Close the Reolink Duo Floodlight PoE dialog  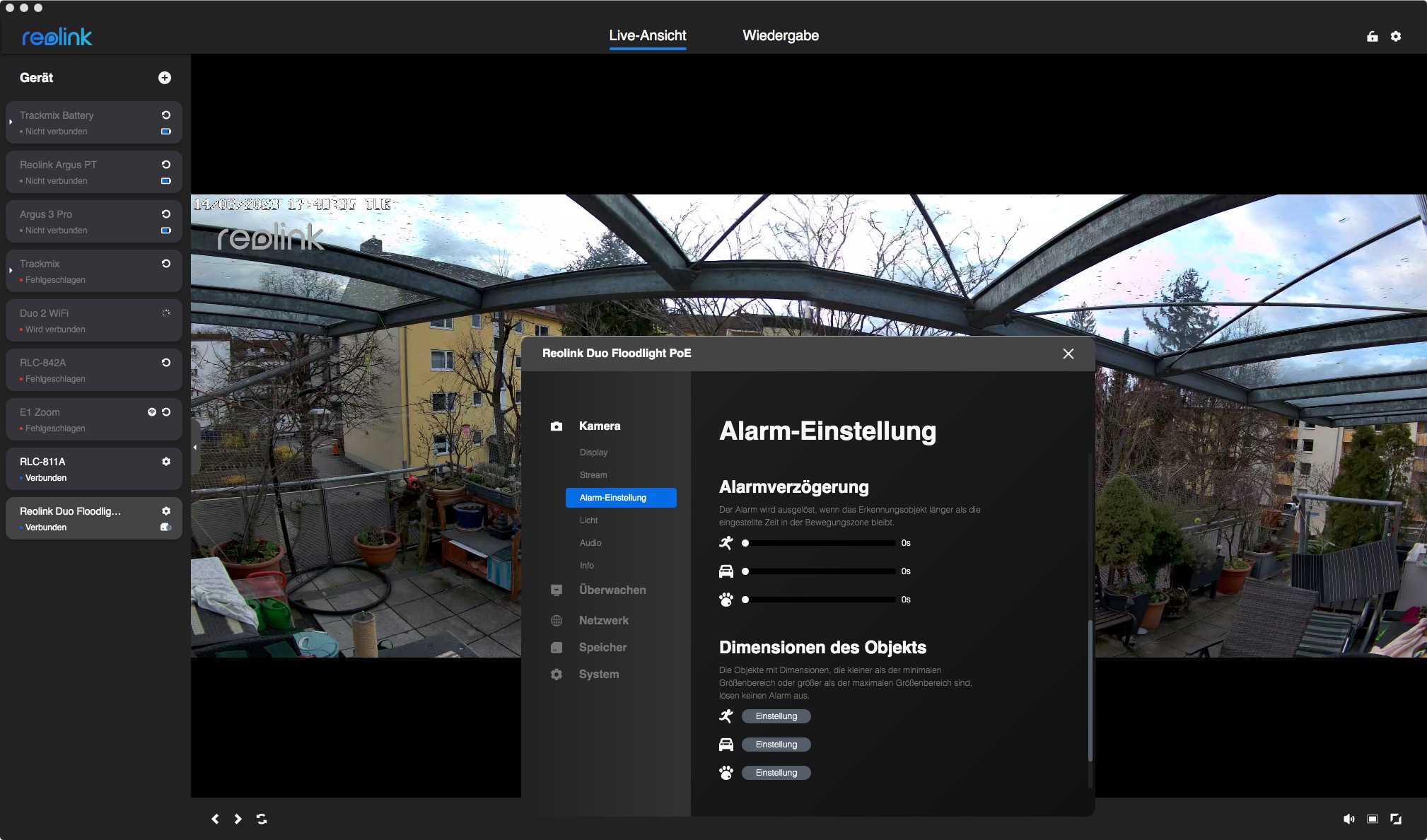pos(1068,354)
